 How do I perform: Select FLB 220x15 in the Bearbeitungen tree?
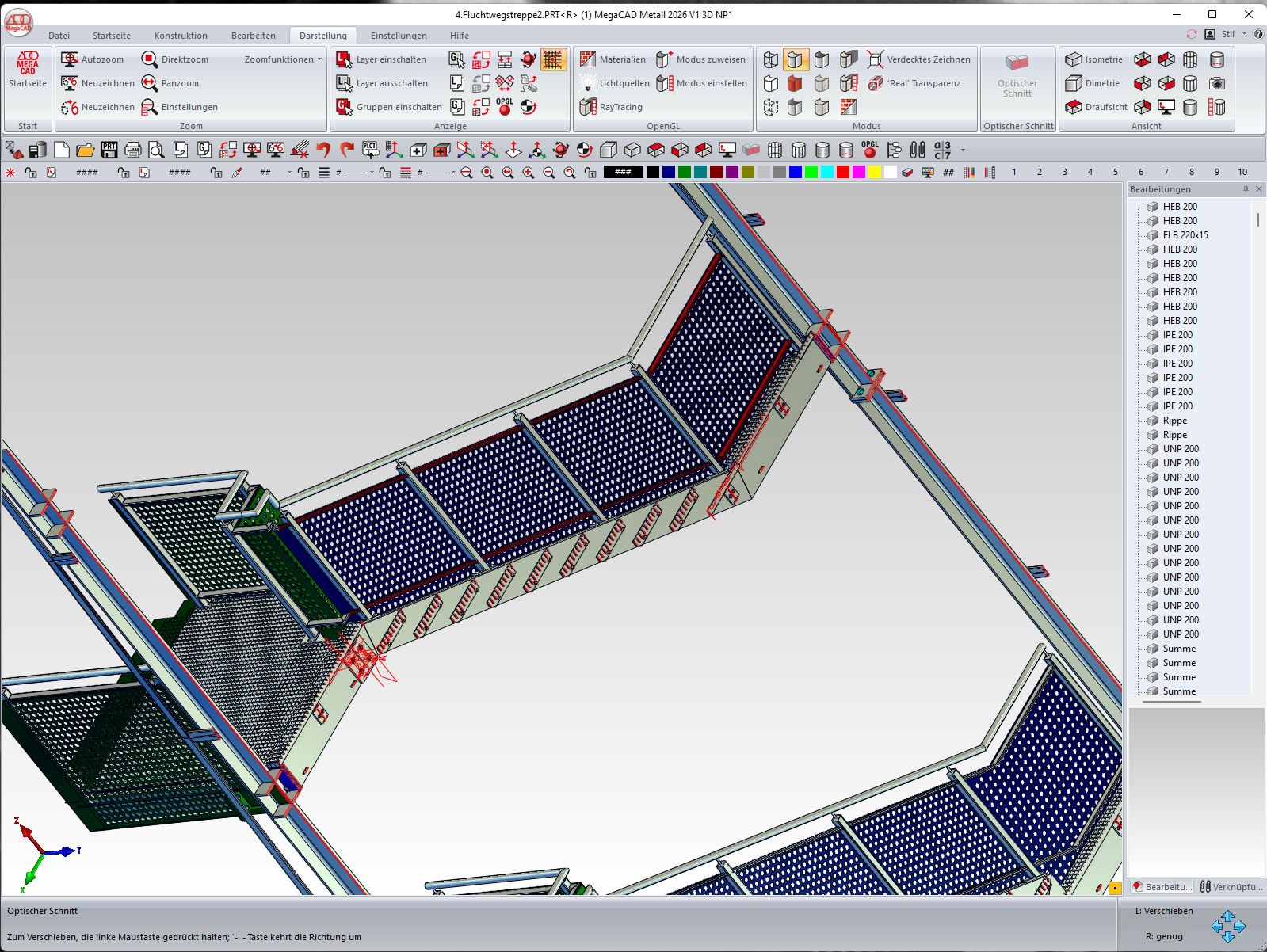point(1185,235)
